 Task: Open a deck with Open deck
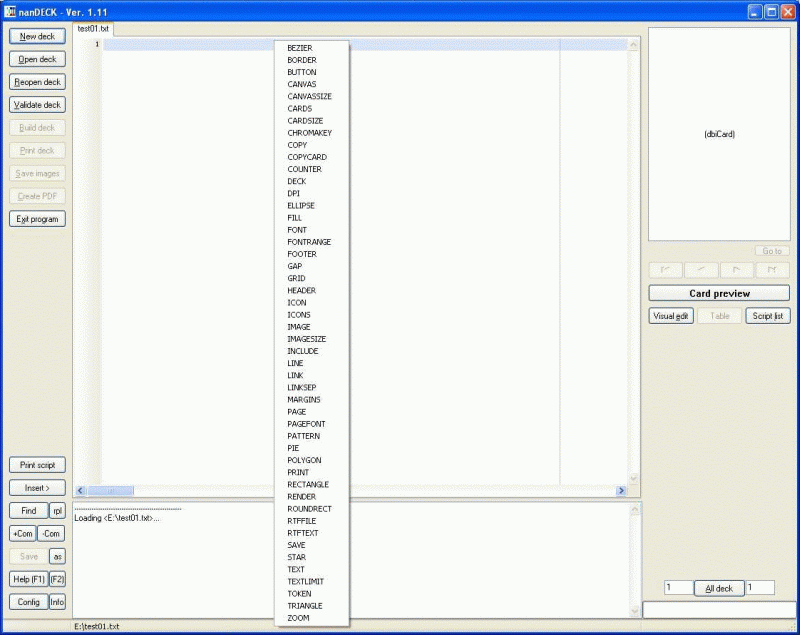pos(37,59)
